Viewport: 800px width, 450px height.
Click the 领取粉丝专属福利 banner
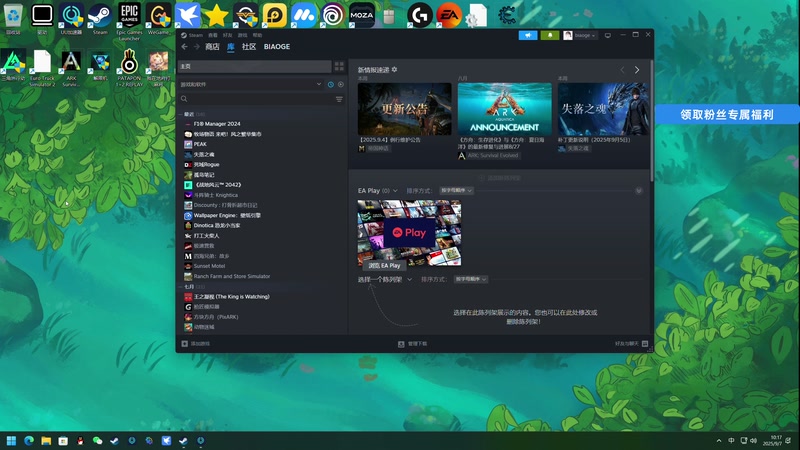click(727, 114)
